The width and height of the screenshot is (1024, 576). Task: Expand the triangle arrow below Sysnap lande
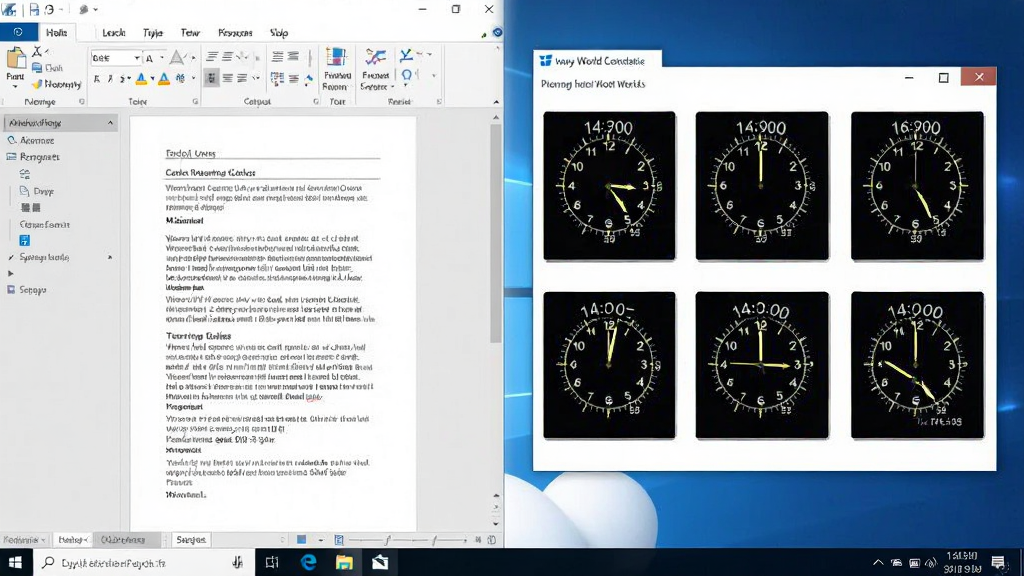tap(10, 273)
